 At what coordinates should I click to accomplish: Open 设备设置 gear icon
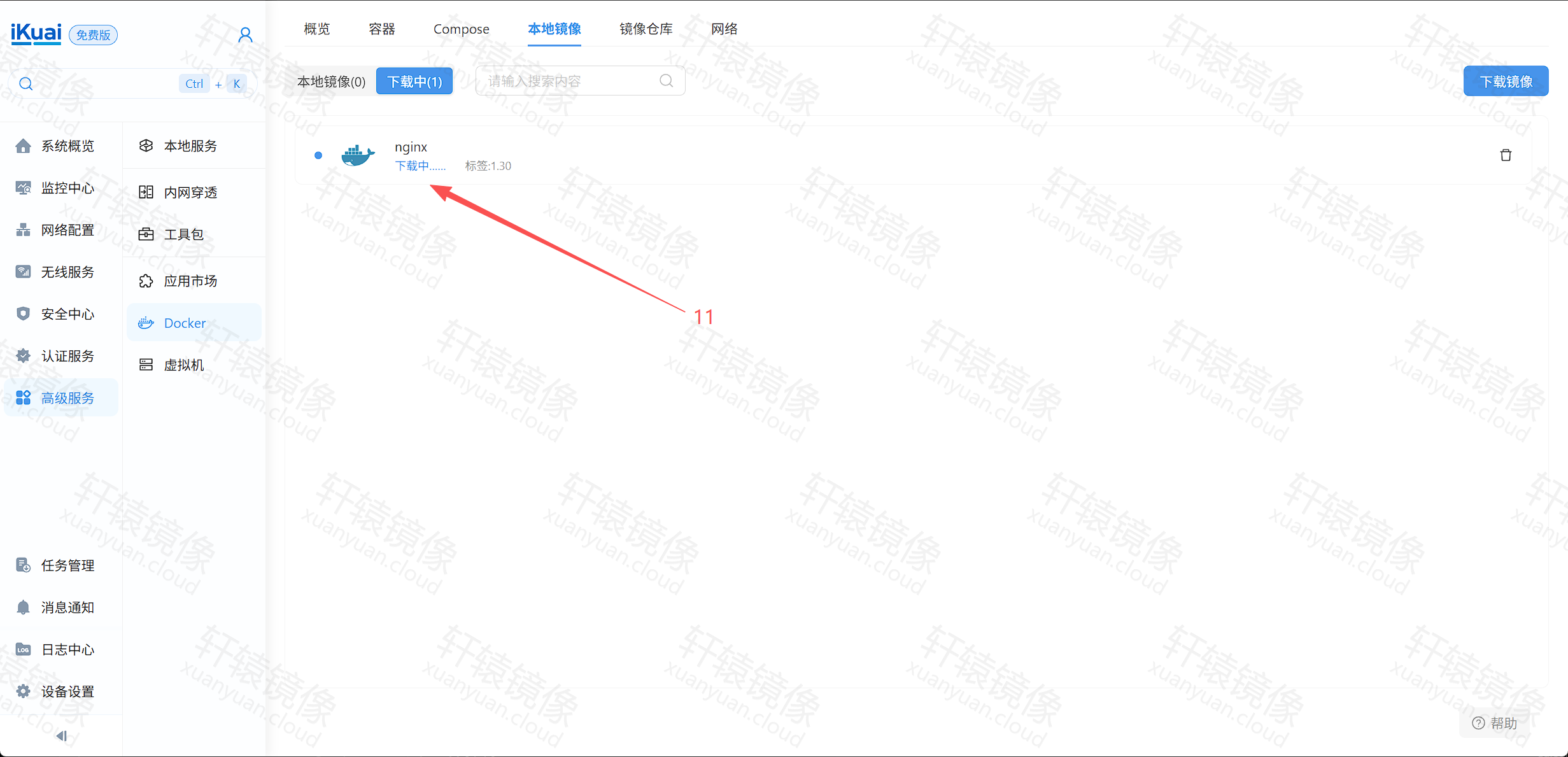[x=23, y=691]
